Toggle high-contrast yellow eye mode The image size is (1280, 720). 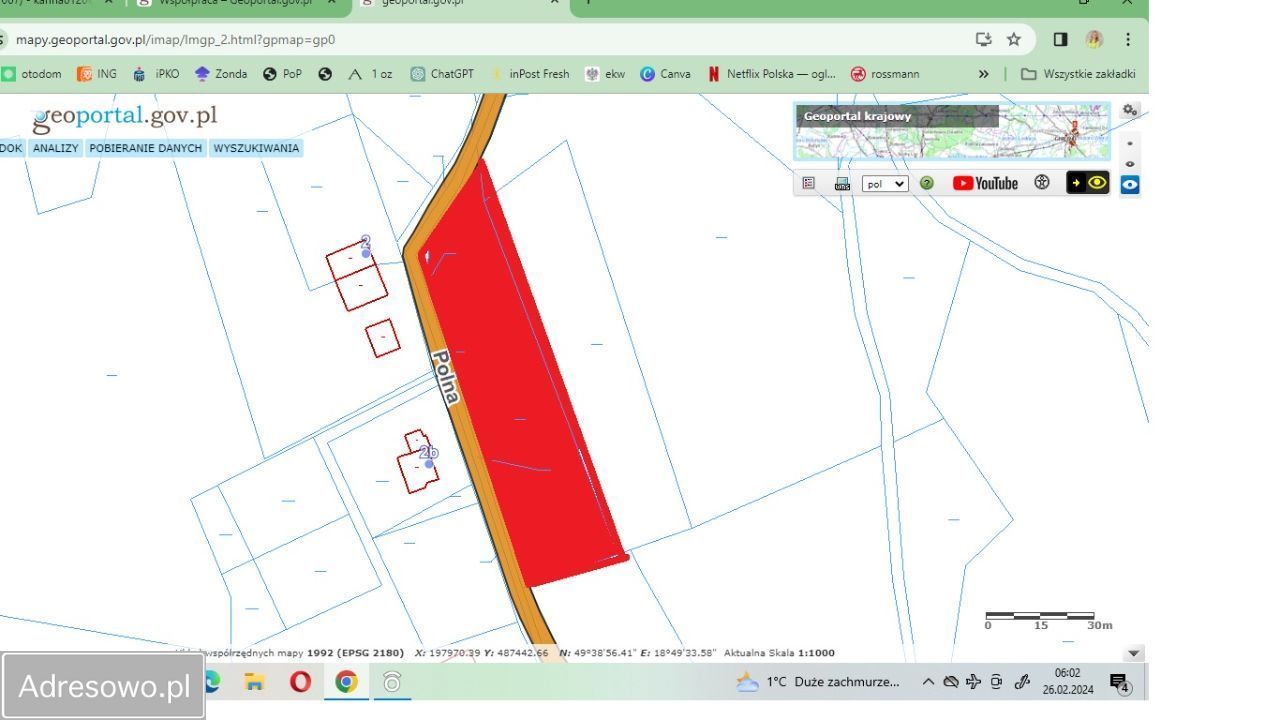coord(1088,183)
